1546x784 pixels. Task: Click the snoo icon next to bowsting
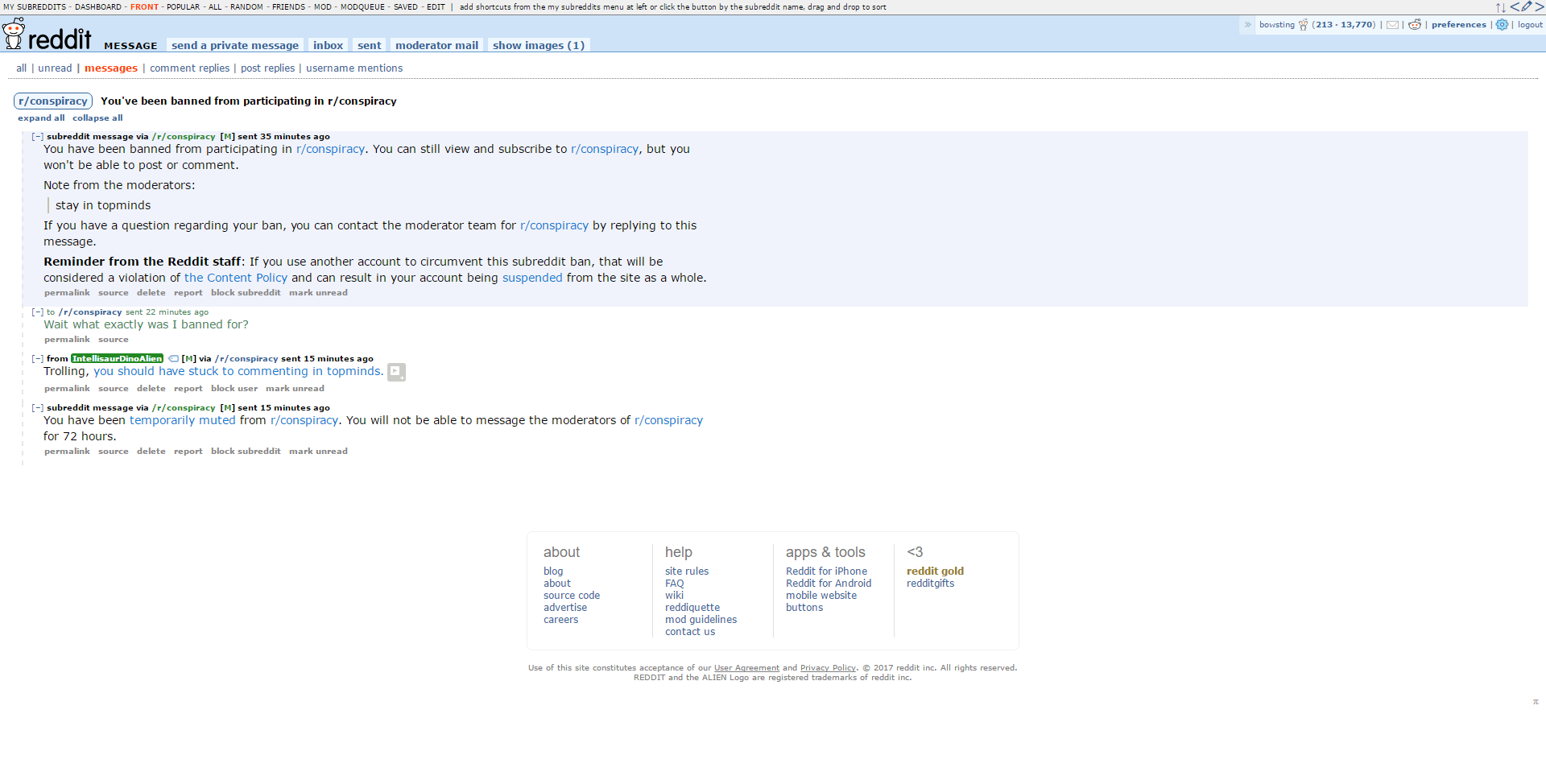coord(1303,25)
